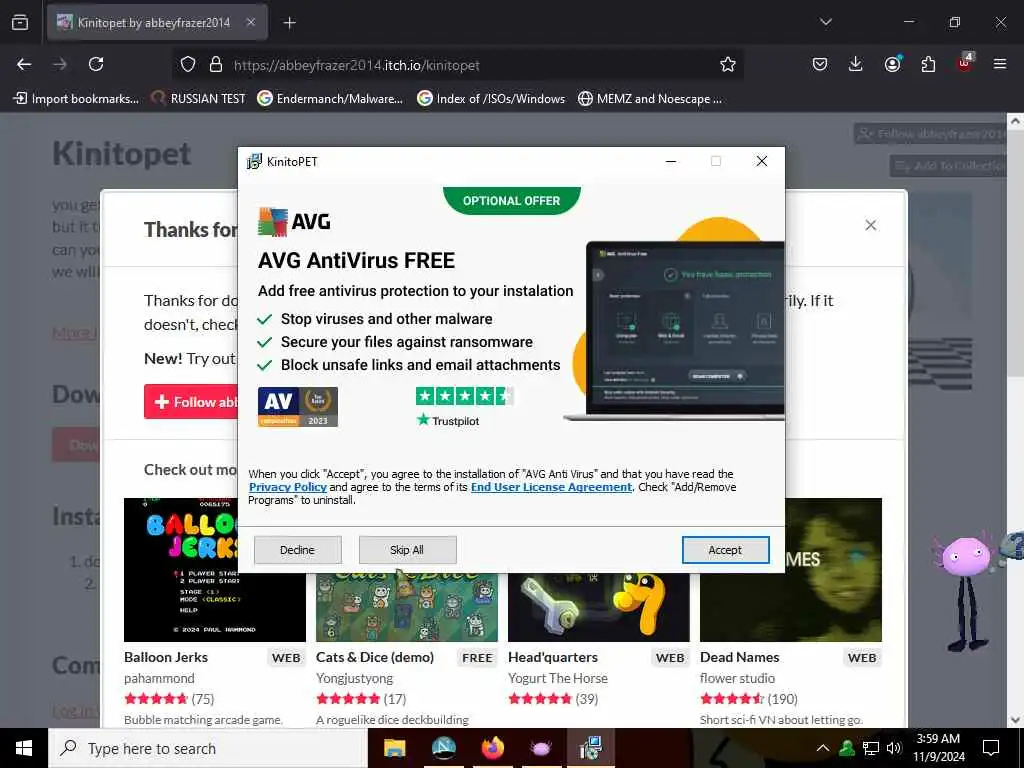
Task: Open the network tray icon
Action: (x=871, y=748)
